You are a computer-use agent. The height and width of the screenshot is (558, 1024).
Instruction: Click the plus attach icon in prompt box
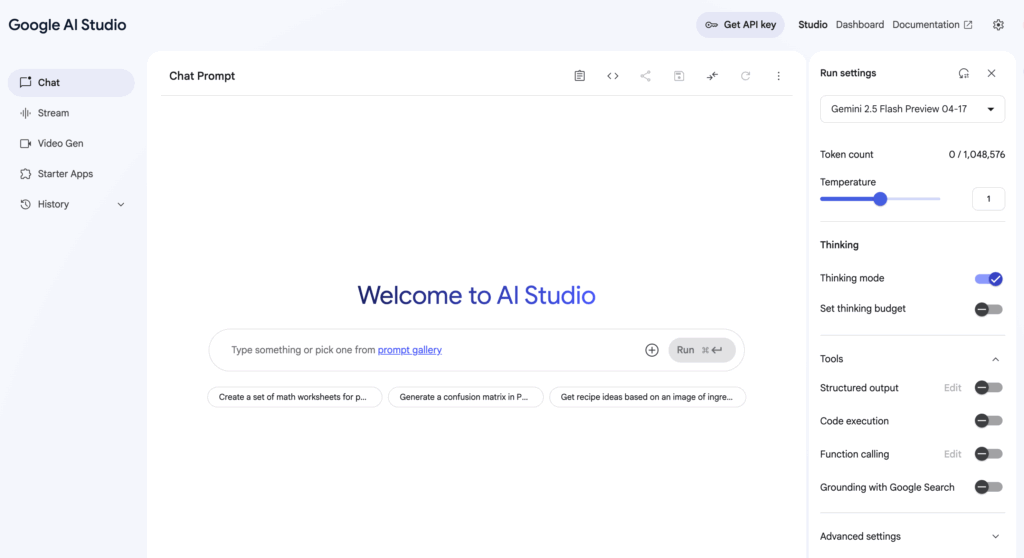pos(652,350)
